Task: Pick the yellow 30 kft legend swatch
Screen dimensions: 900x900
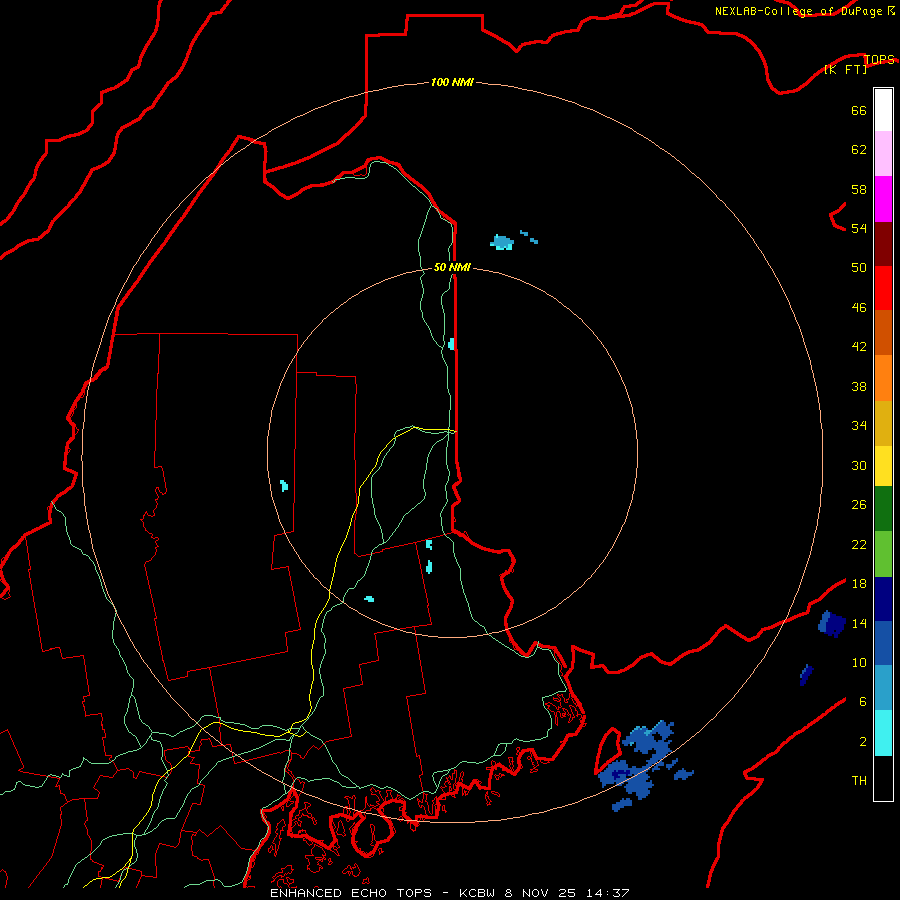Action: (883, 465)
